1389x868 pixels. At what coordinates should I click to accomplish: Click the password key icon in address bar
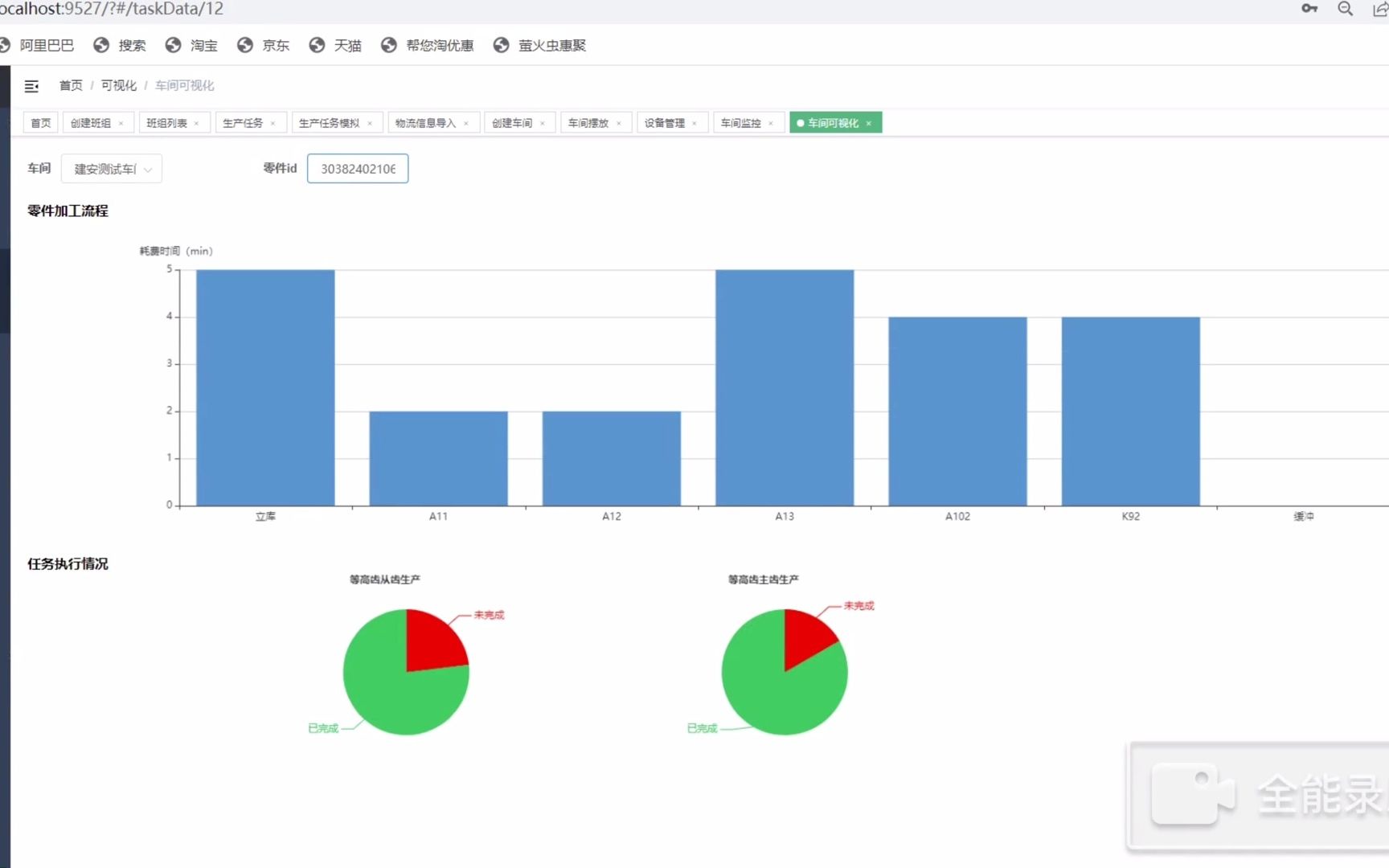click(1309, 9)
